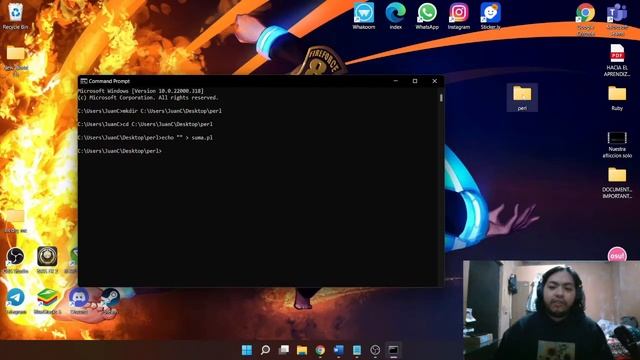The height and width of the screenshot is (360, 640).
Task: Open the Windows Start menu
Action: click(247, 350)
